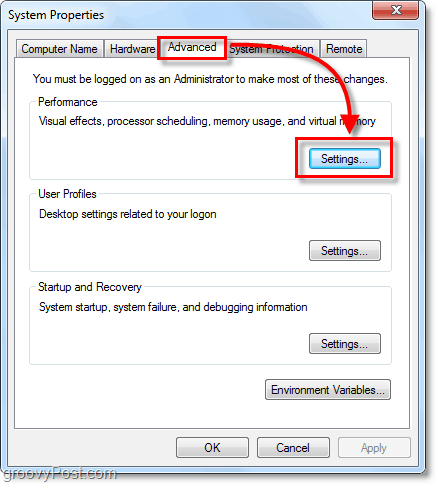Open User Profiles Settings button

(x=345, y=251)
